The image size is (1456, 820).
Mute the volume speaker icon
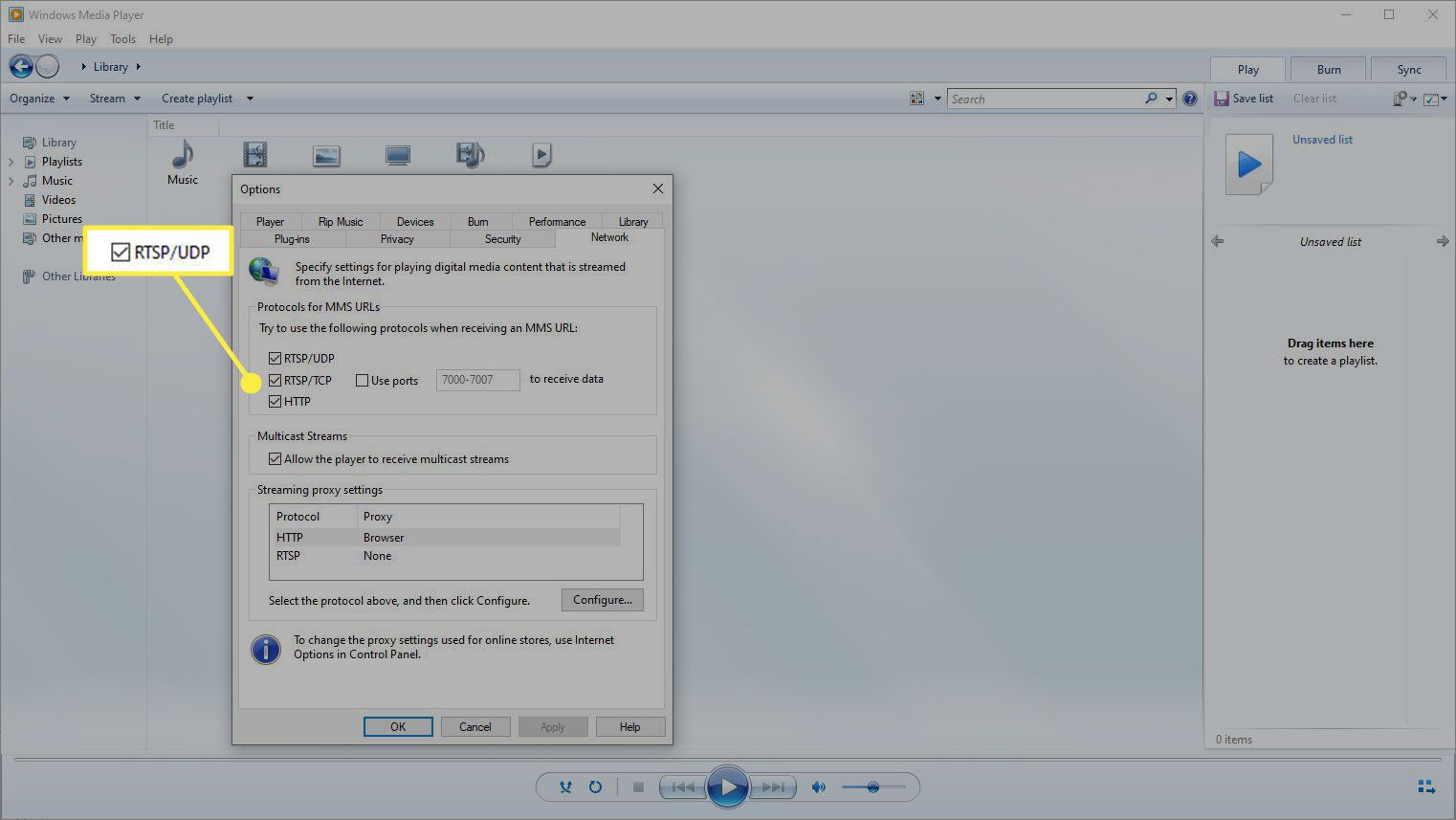818,787
